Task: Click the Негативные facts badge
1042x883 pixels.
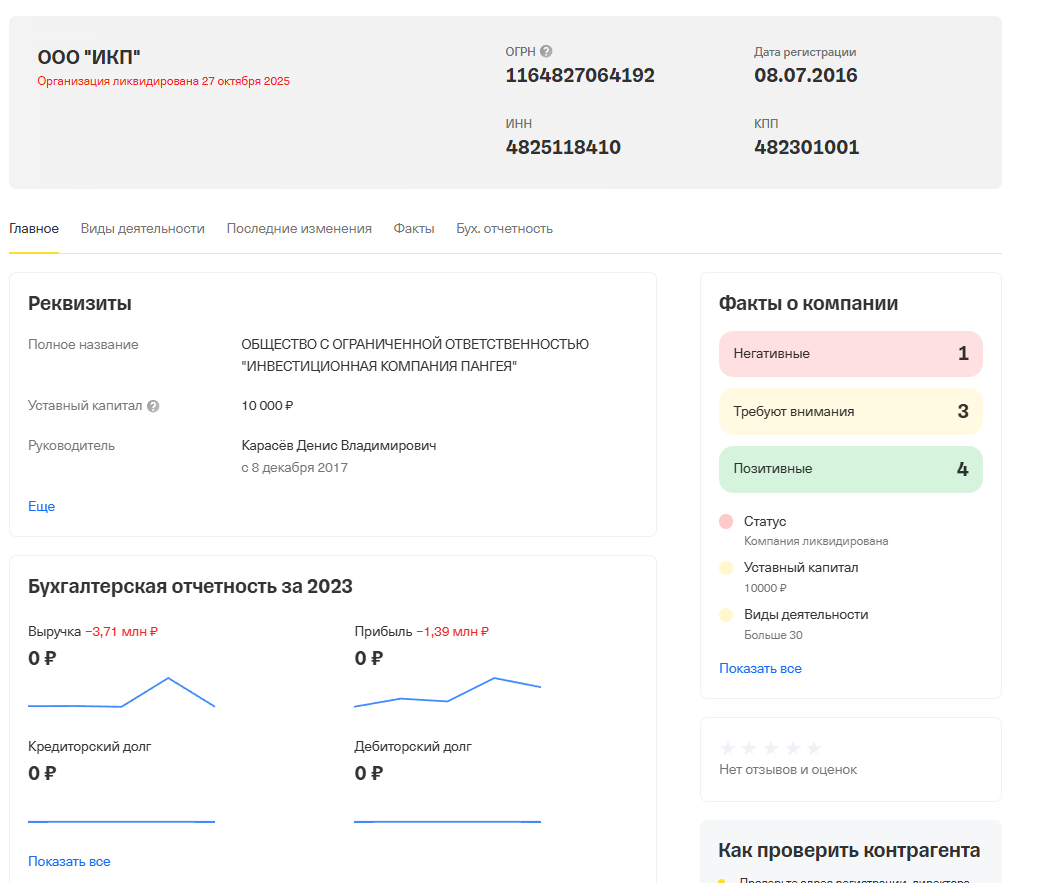Action: point(850,353)
